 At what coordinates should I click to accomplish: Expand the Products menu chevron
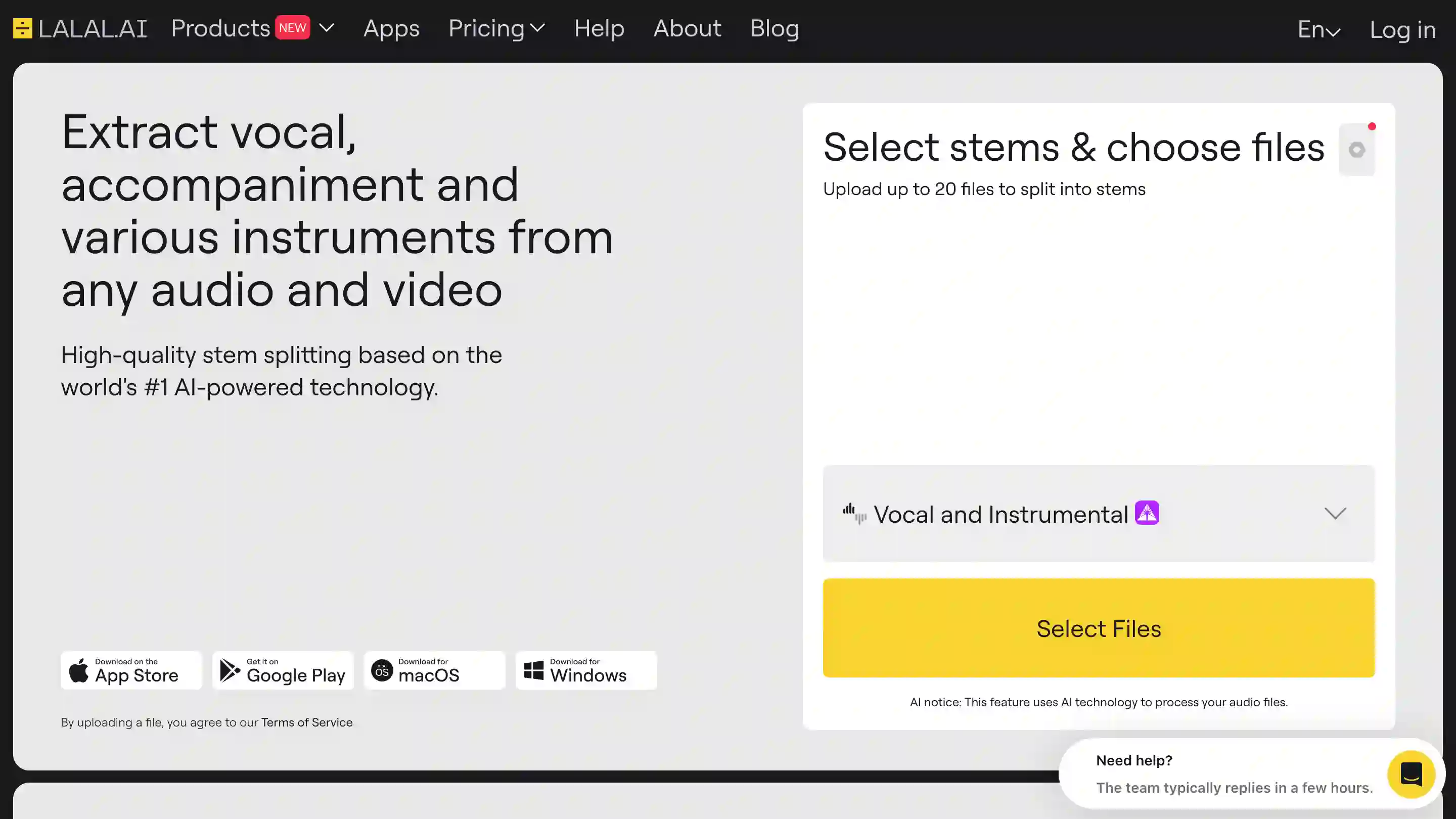click(x=327, y=28)
